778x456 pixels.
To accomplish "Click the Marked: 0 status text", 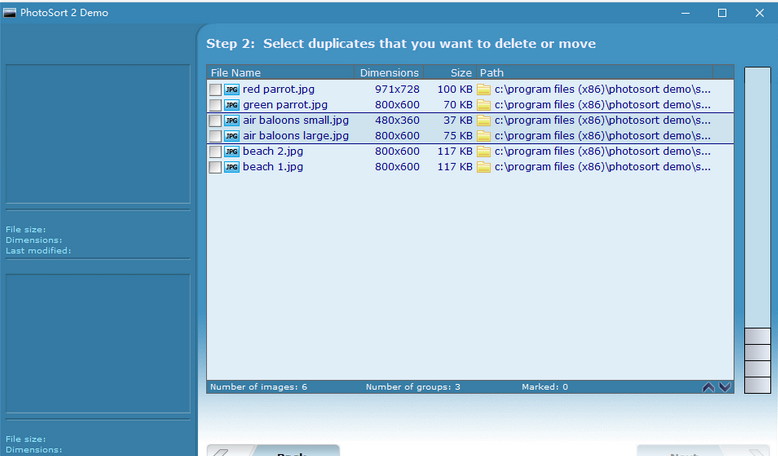I will point(544,387).
